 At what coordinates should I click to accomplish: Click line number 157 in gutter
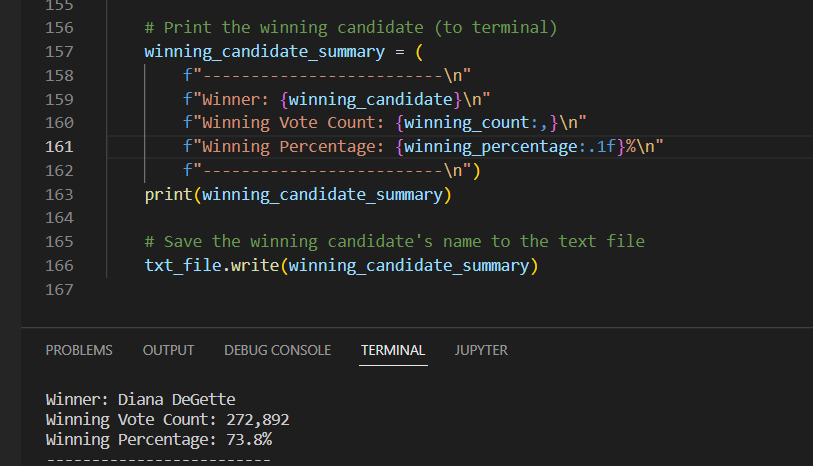(59, 51)
